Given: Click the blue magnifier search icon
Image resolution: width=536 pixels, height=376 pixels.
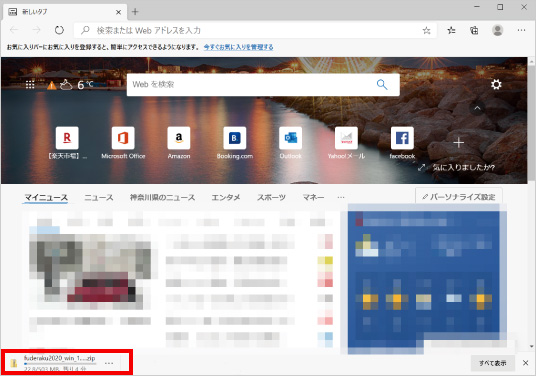Looking at the screenshot, I should [x=382, y=84].
